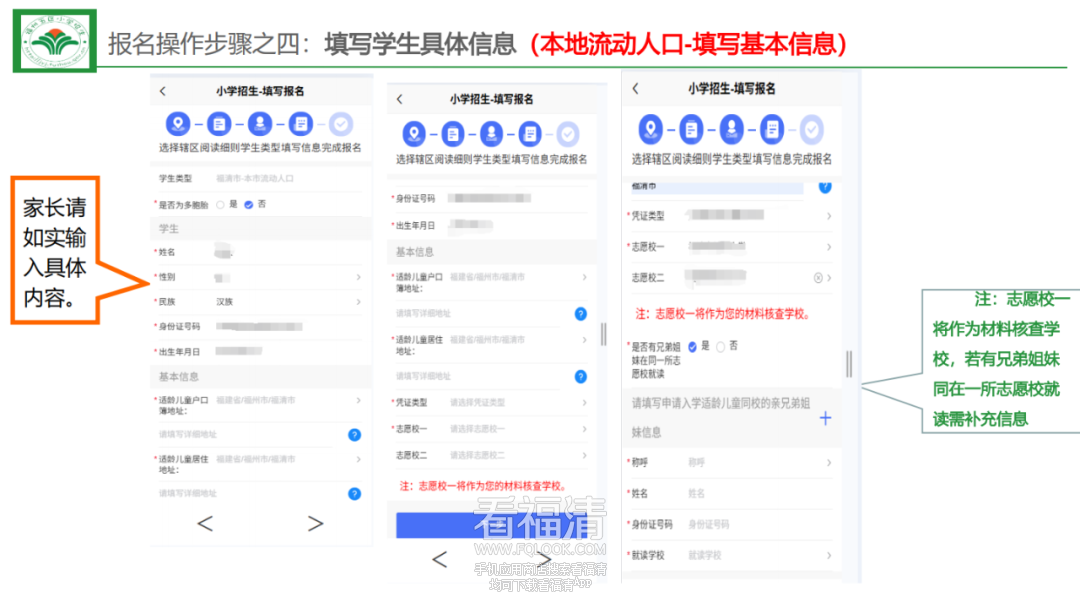The image size is (1080, 608).
Task: Click blue help icon beside residence address in left phone
Action: tap(354, 494)
